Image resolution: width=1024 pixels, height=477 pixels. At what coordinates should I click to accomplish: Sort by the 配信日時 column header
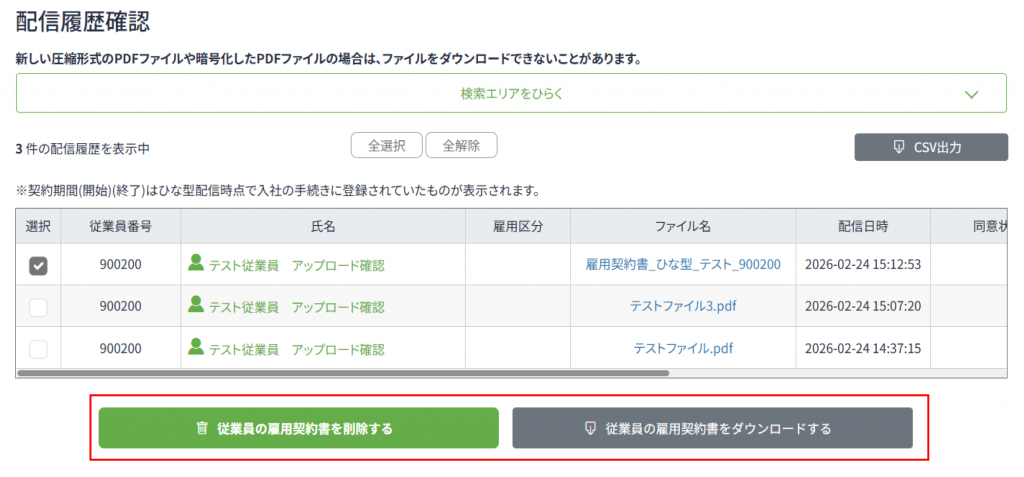click(863, 227)
